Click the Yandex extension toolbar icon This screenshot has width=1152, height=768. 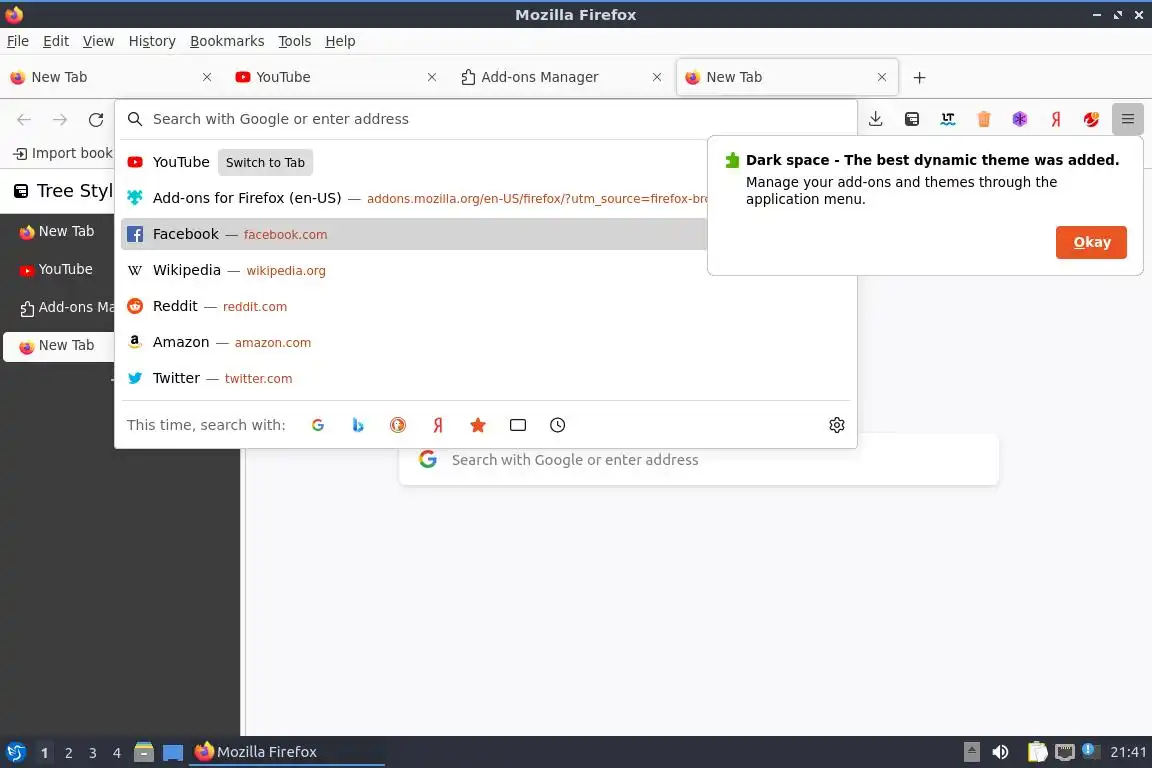pos(1056,119)
